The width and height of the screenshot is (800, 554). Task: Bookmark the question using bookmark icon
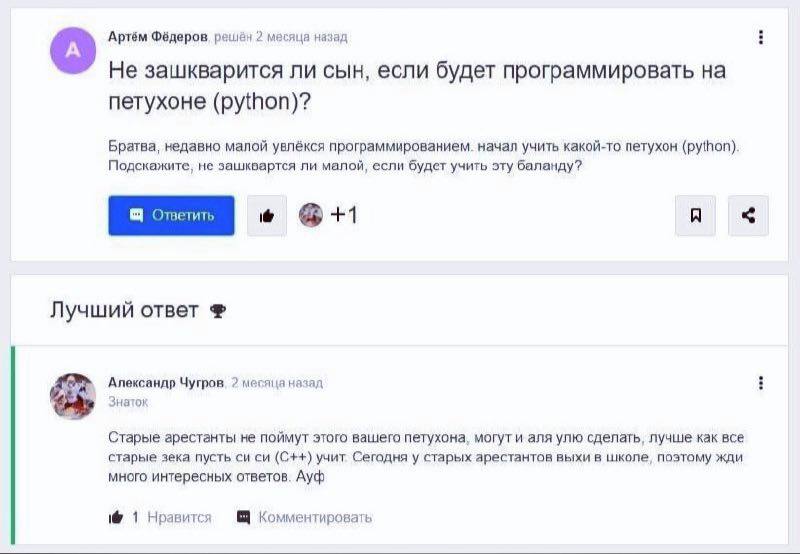point(695,215)
